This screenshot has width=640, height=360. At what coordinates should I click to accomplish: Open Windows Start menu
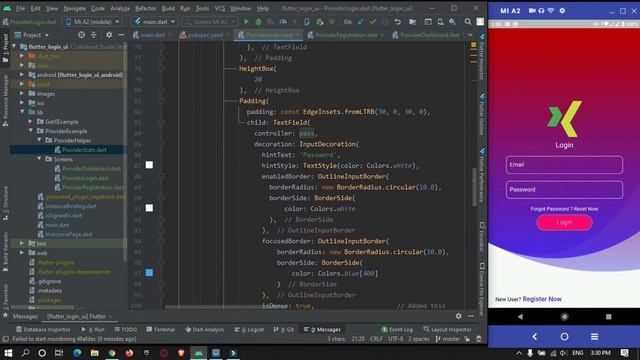(x=8, y=353)
